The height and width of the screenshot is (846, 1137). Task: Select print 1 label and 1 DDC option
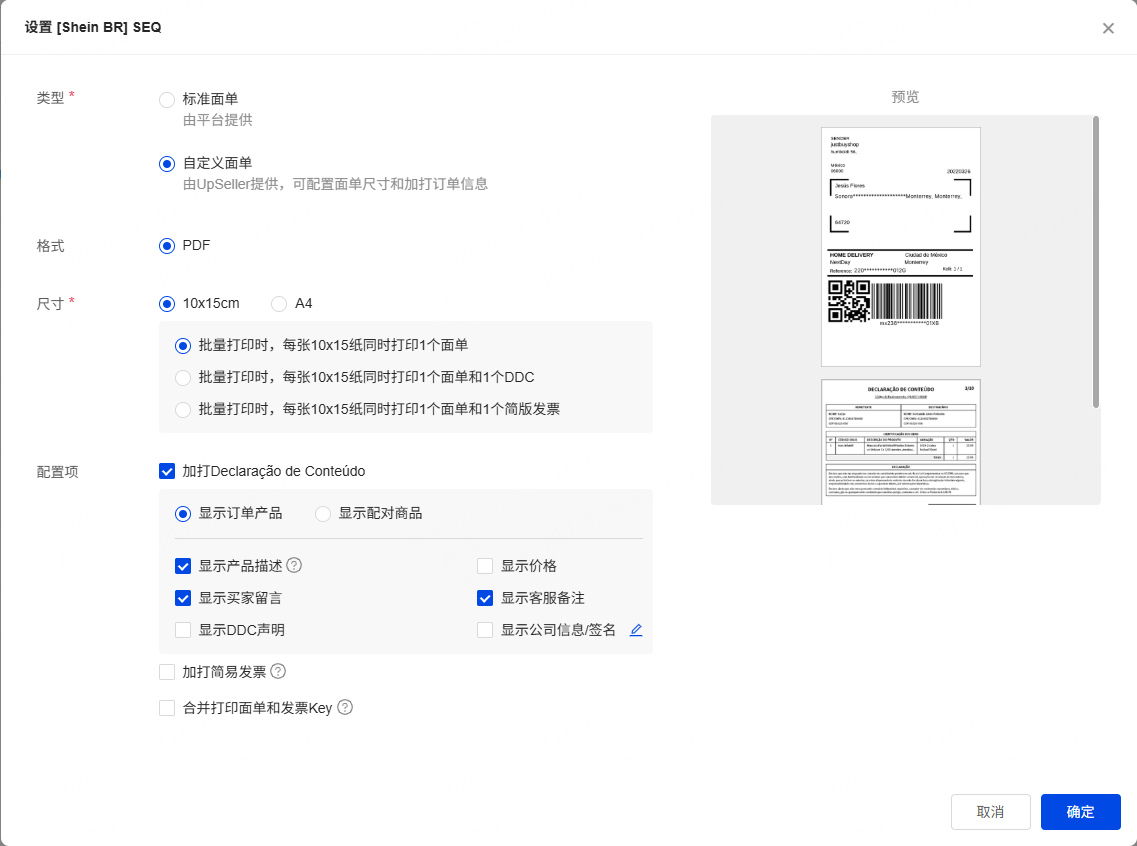183,377
